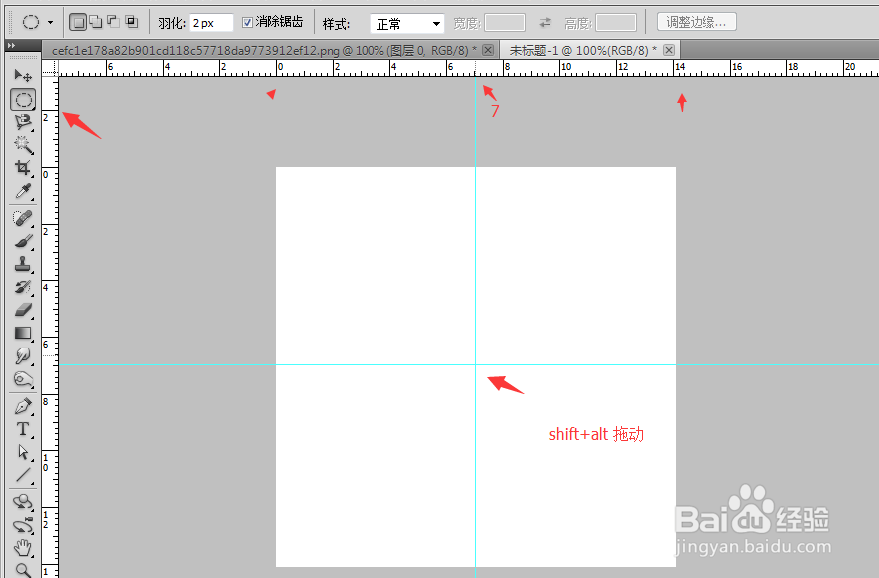Viewport: 879px width, 578px height.
Task: Click the ruler origin corner box
Action: point(50,68)
